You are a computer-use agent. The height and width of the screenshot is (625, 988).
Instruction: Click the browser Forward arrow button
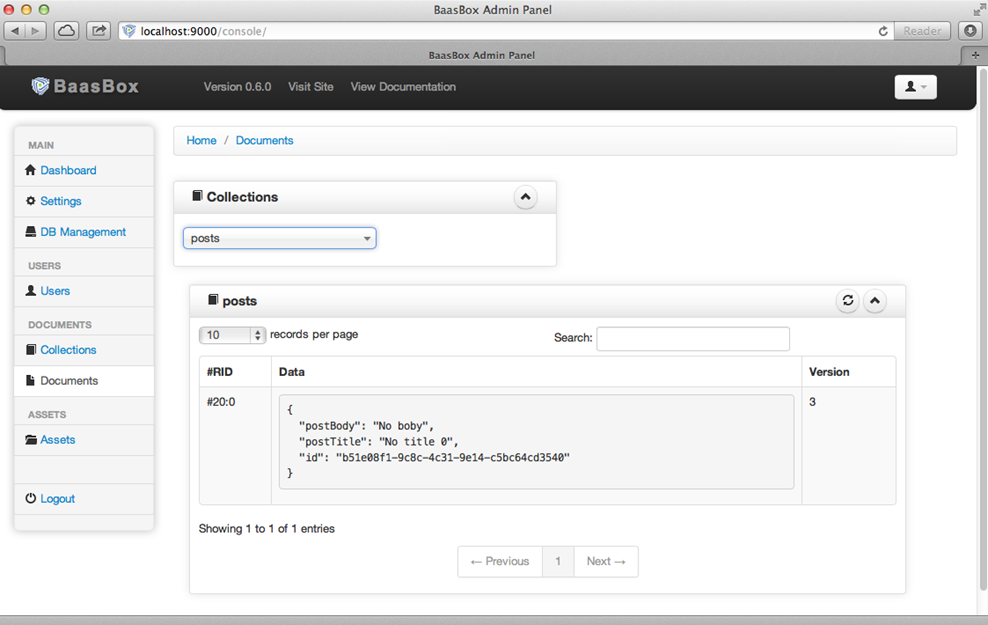(x=35, y=31)
